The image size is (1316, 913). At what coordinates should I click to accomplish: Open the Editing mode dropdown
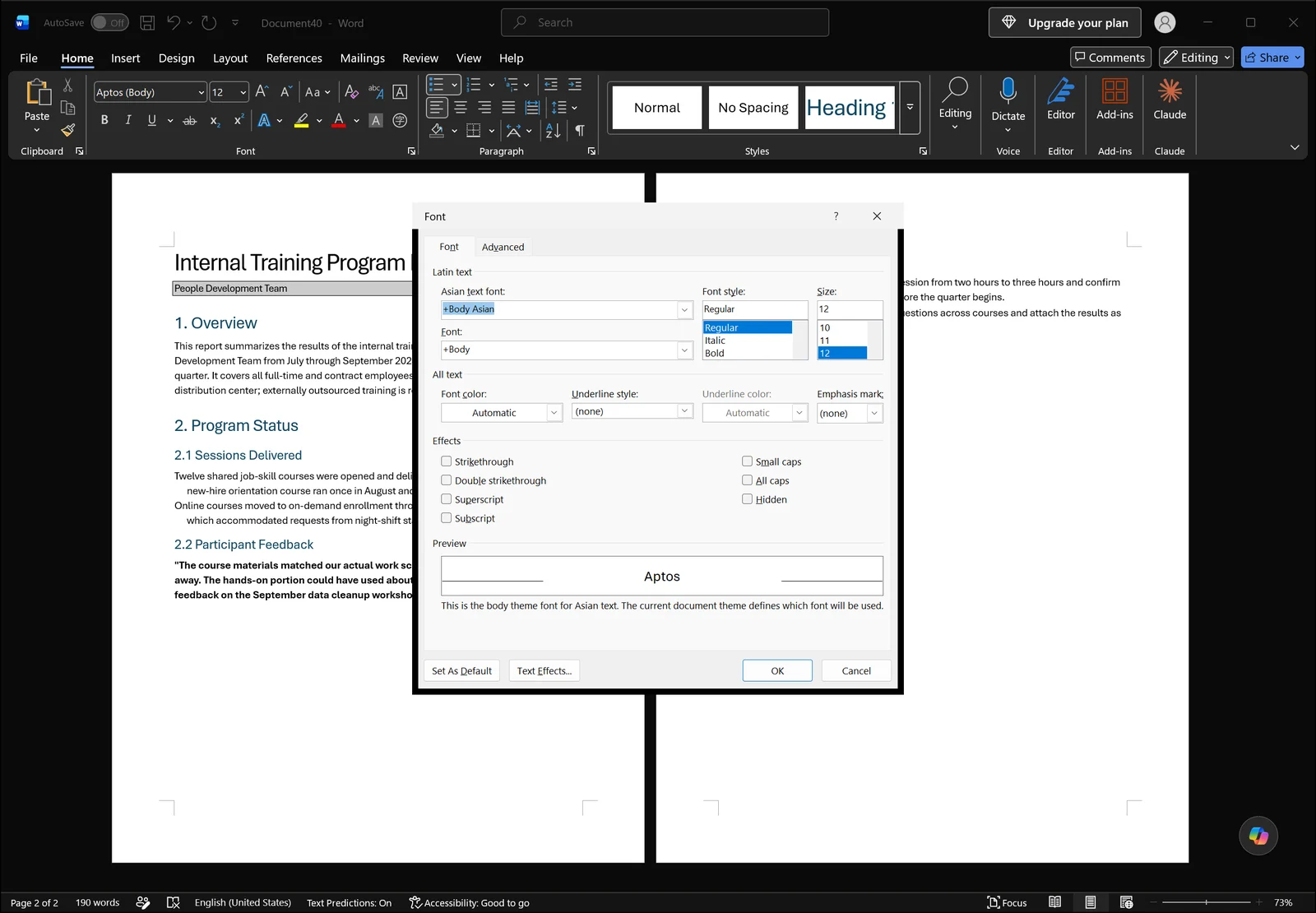[x=1196, y=58]
